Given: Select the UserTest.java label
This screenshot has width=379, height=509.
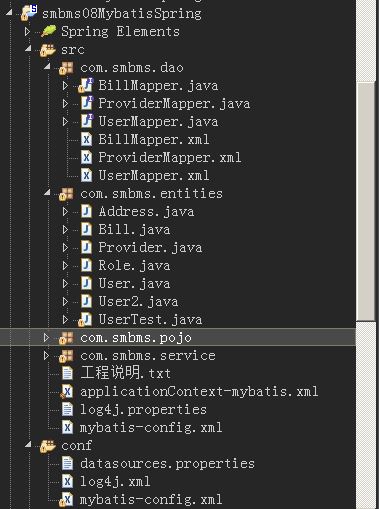Looking at the screenshot, I should (150, 320).
